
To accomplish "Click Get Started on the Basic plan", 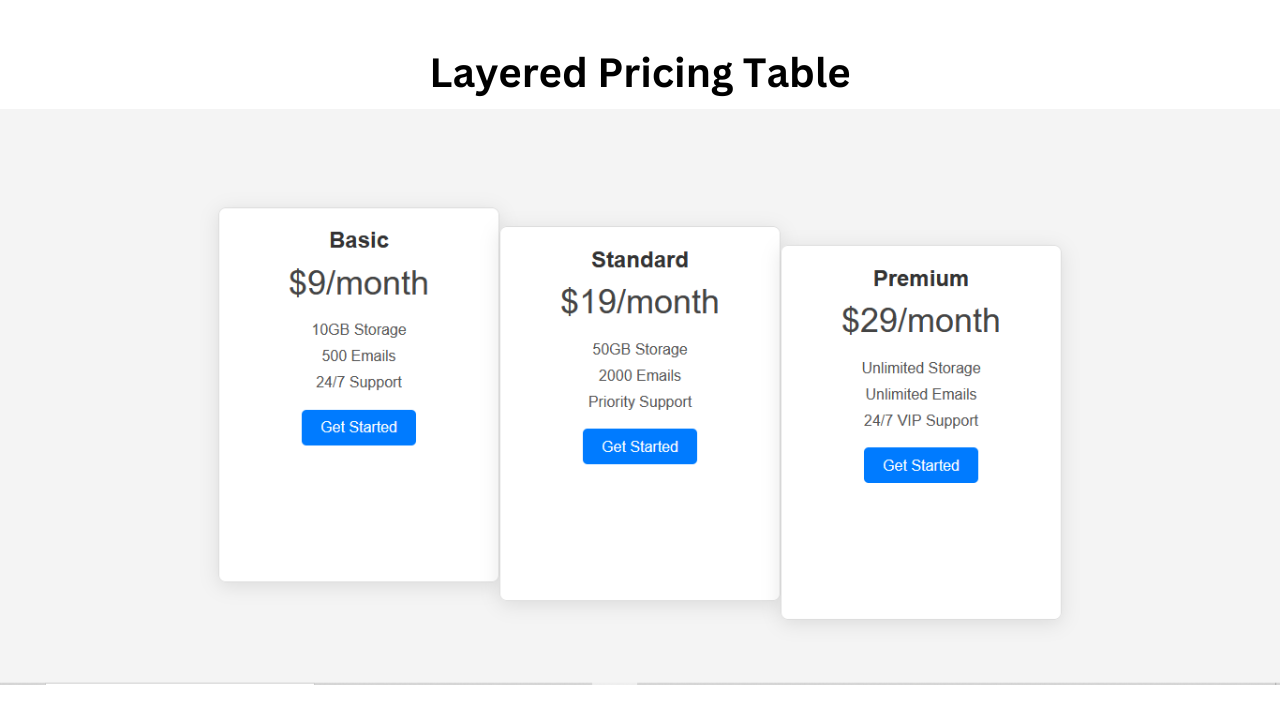I will tap(358, 427).
